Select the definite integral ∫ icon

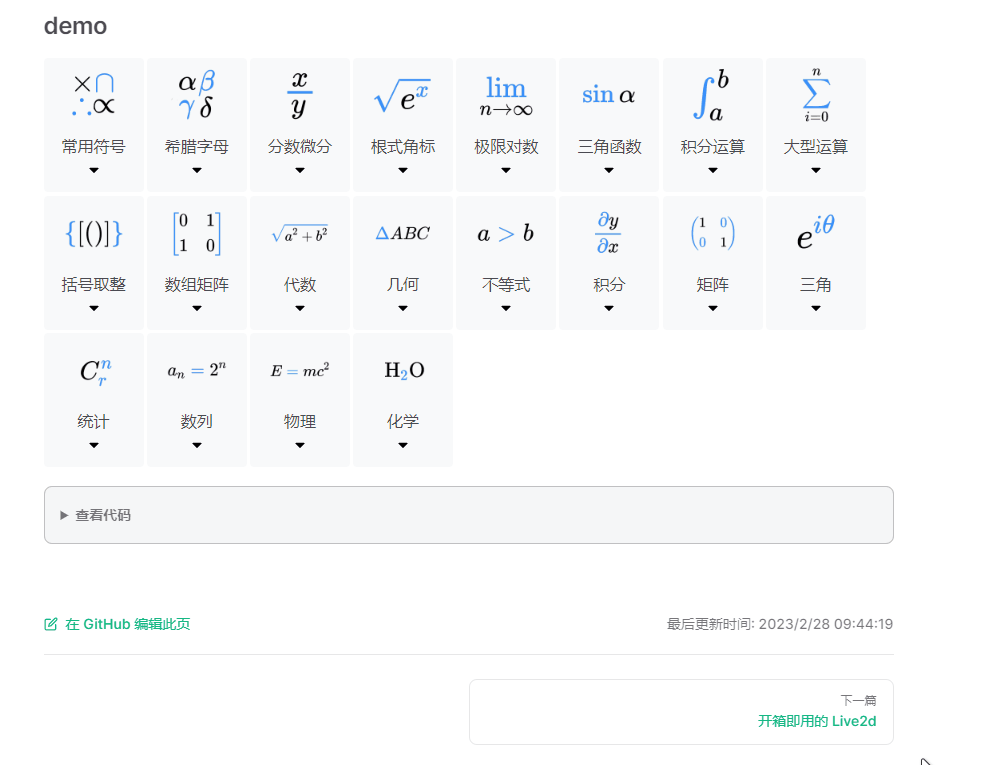[711, 94]
